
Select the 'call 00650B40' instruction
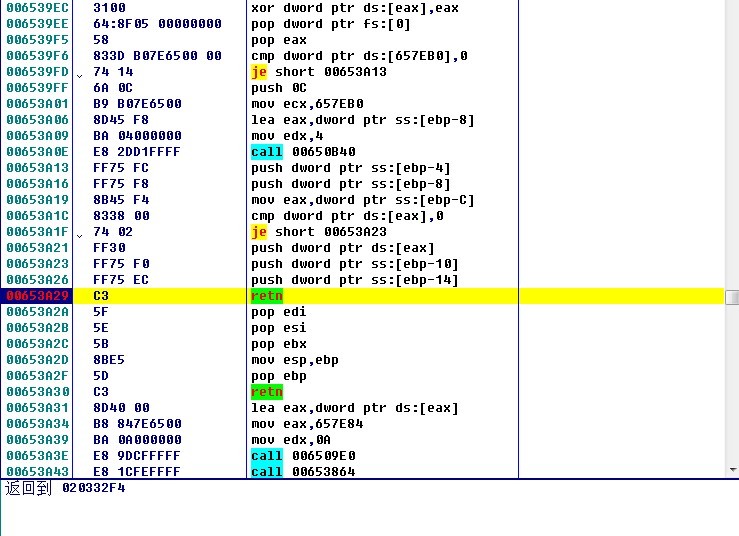[303, 152]
